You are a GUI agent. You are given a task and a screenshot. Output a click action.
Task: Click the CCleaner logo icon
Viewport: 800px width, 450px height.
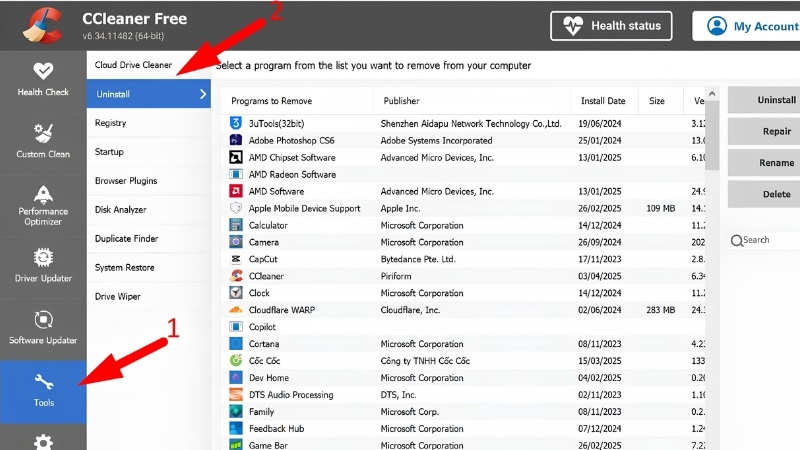click(x=43, y=26)
